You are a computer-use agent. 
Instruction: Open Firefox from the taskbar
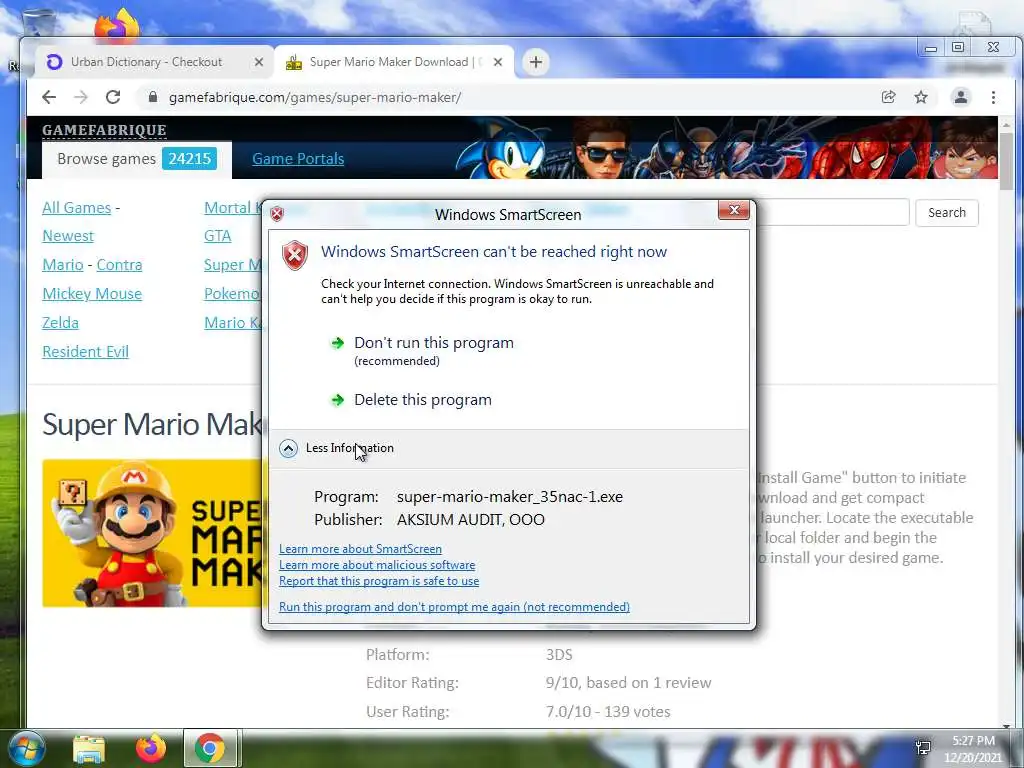click(151, 748)
